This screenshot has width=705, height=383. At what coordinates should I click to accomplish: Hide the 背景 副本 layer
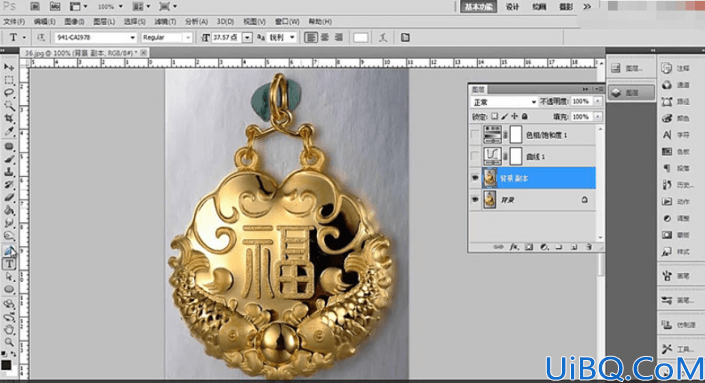[x=475, y=178]
